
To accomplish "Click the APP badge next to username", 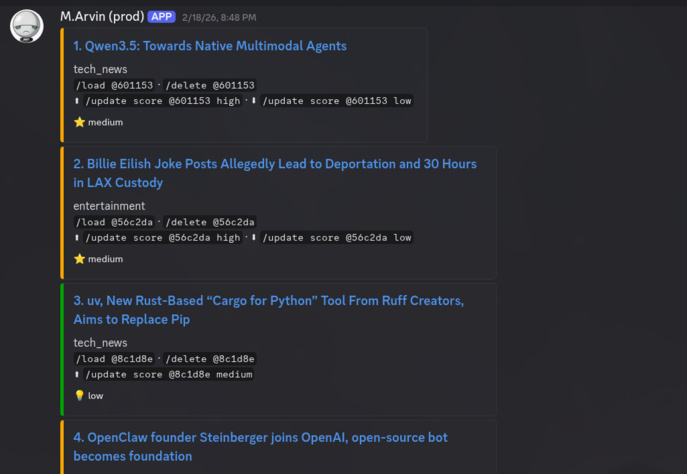I will (161, 17).
